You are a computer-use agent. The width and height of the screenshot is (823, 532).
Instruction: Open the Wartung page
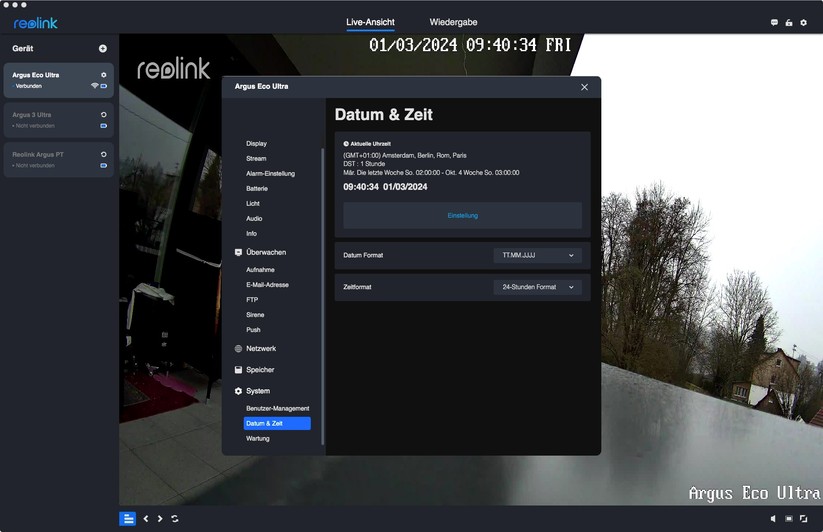pos(258,439)
